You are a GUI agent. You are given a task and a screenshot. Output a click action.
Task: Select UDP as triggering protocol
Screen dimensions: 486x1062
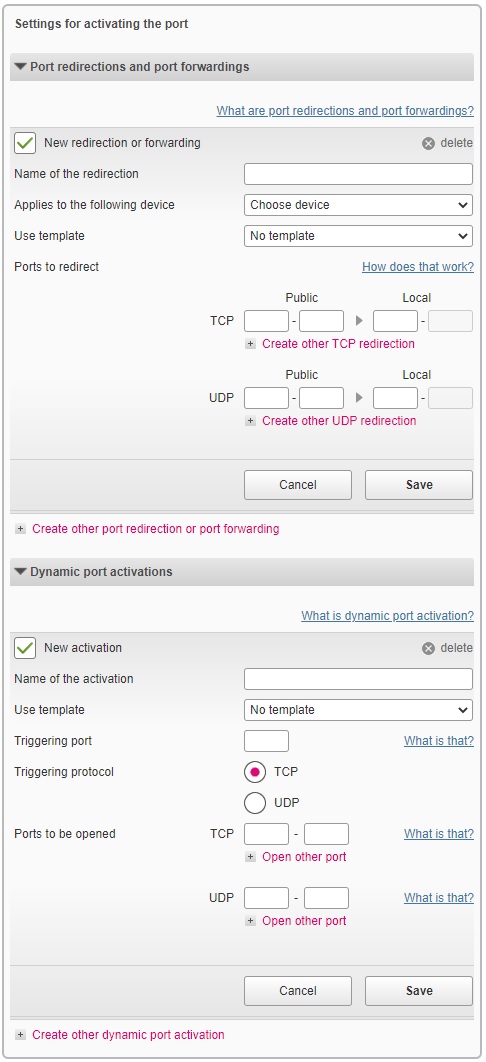[x=255, y=803]
